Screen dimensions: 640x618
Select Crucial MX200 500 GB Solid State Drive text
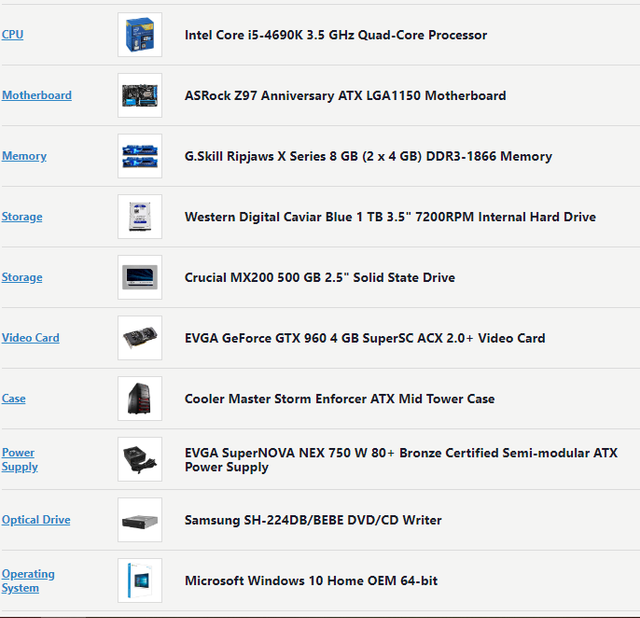[x=320, y=278]
